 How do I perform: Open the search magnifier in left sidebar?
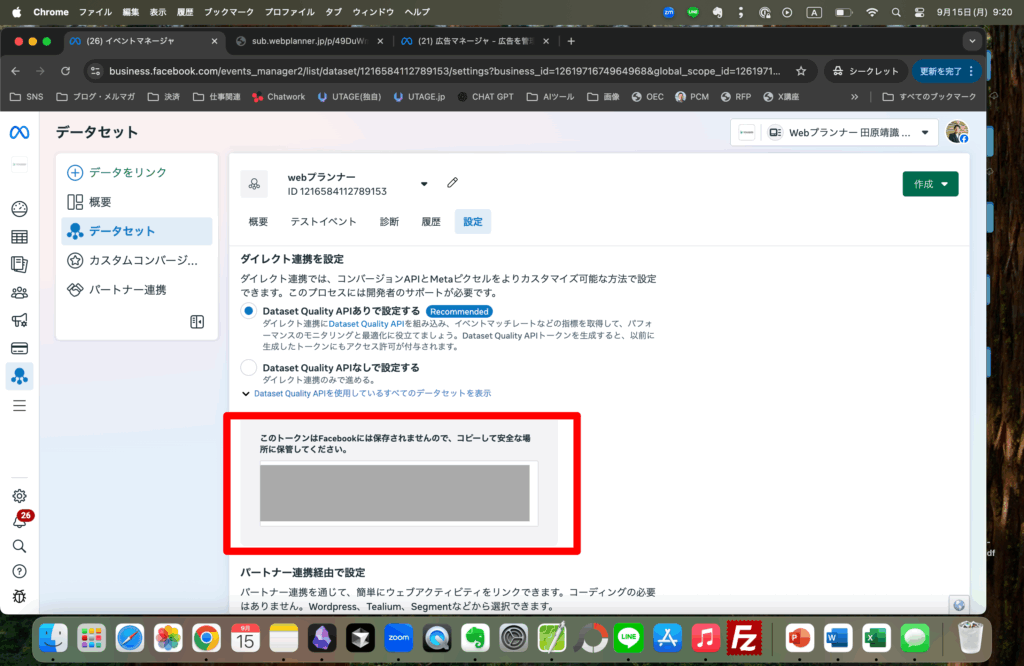pos(20,546)
